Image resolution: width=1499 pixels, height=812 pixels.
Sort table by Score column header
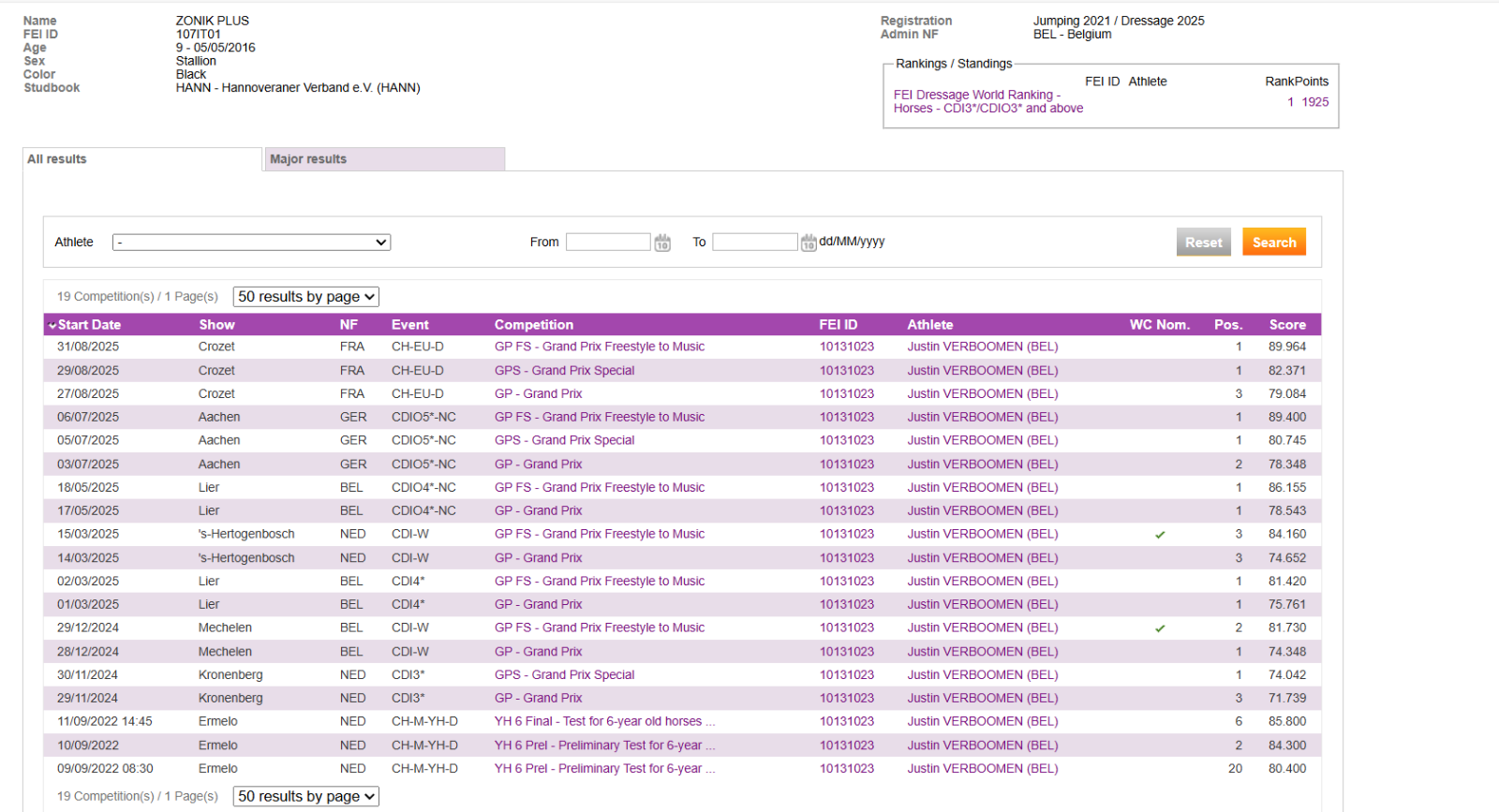1287,325
